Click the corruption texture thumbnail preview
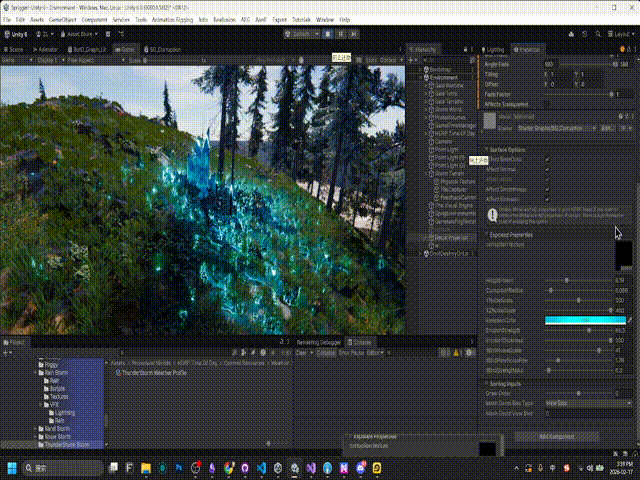Image resolution: width=640 pixels, height=480 pixels. (x=622, y=254)
